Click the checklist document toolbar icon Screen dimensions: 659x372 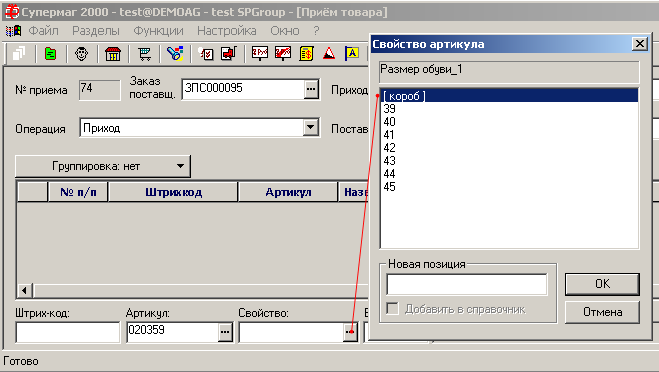tap(206, 54)
